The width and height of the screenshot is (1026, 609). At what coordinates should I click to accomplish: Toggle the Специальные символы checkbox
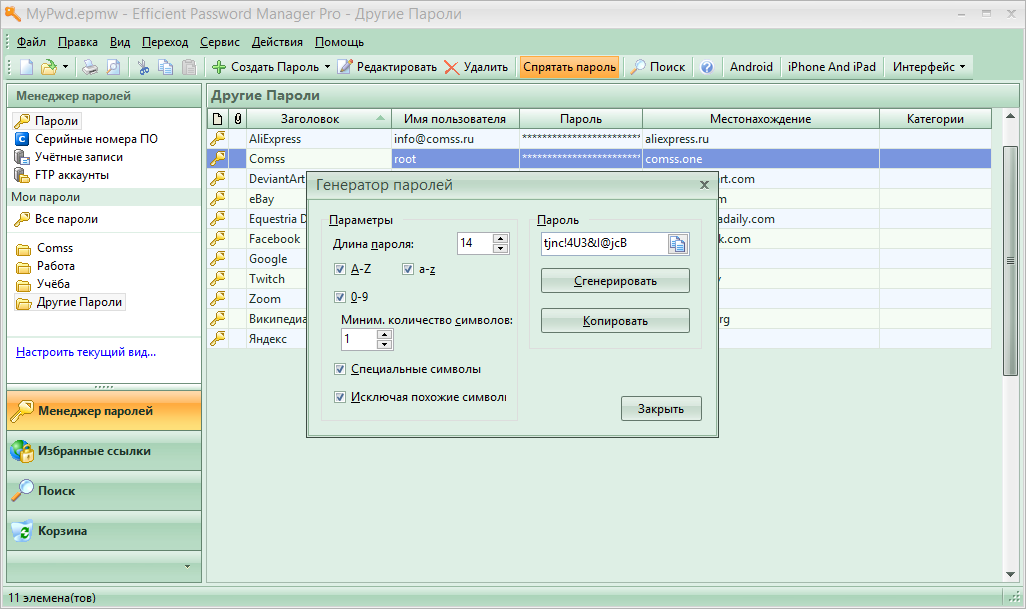click(x=340, y=370)
